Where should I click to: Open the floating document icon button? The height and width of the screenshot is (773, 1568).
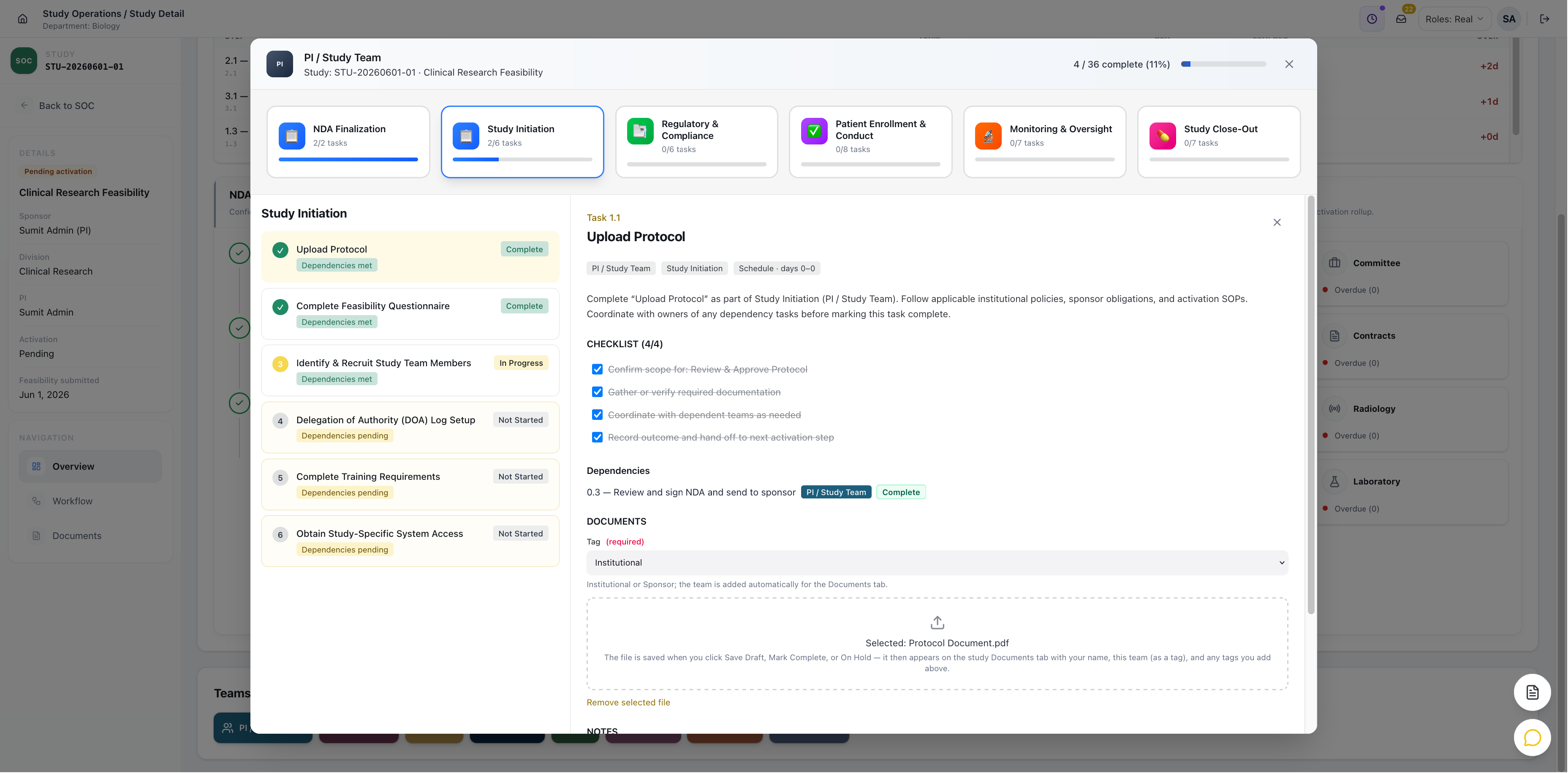pos(1532,692)
